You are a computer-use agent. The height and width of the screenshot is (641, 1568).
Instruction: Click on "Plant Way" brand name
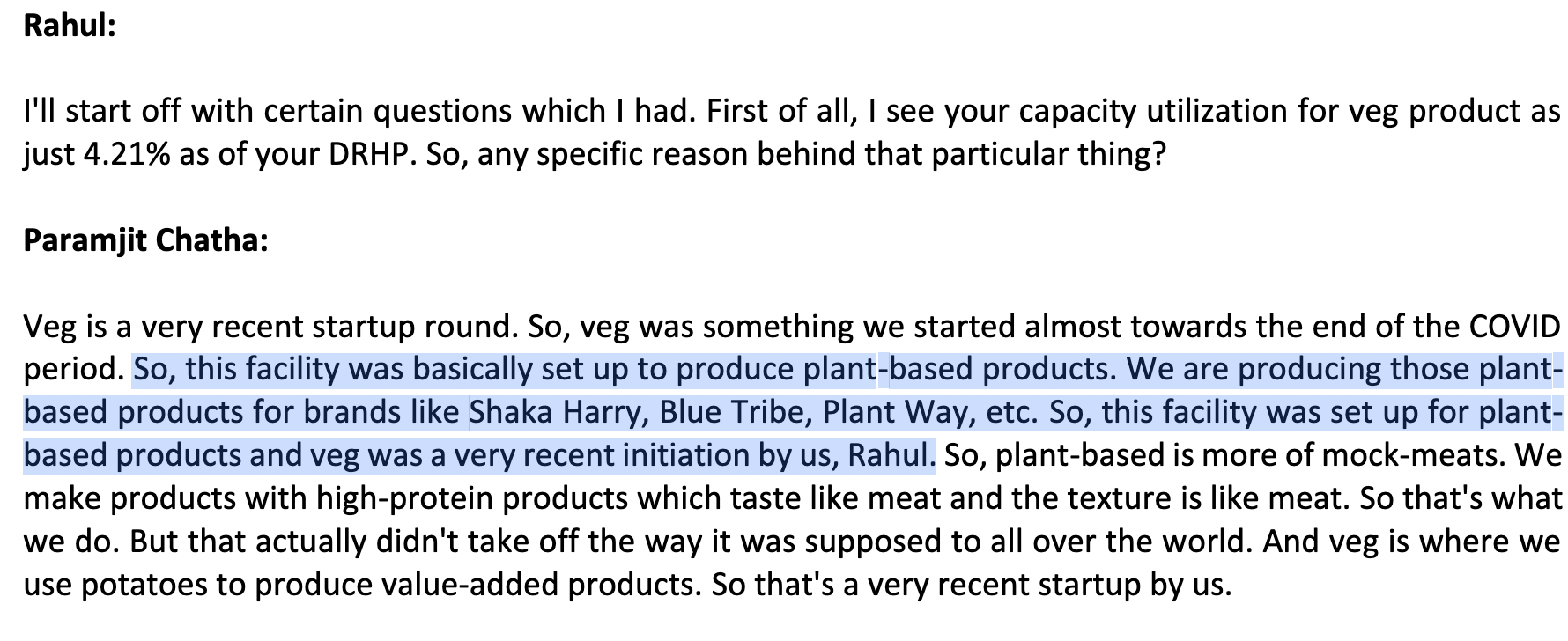pyautogui.click(x=892, y=412)
